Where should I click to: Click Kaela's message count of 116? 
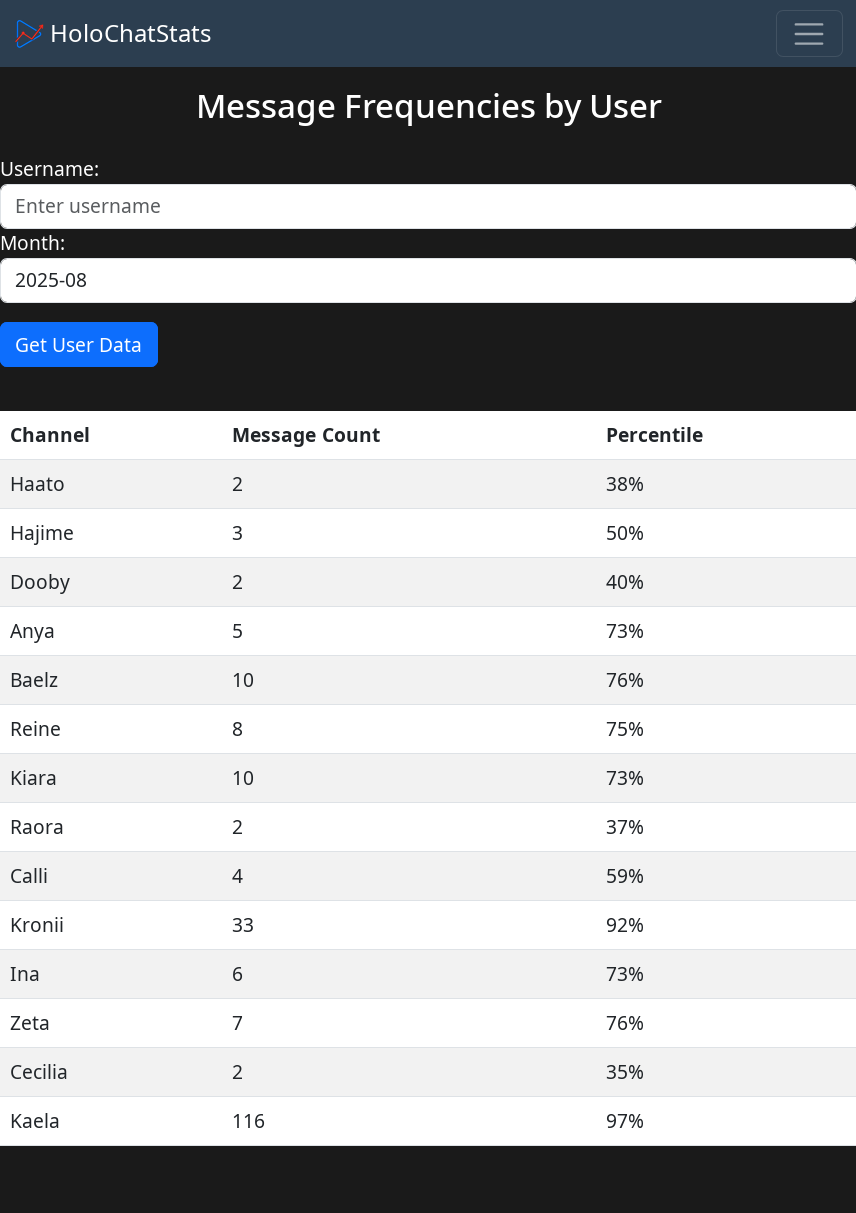point(248,1121)
